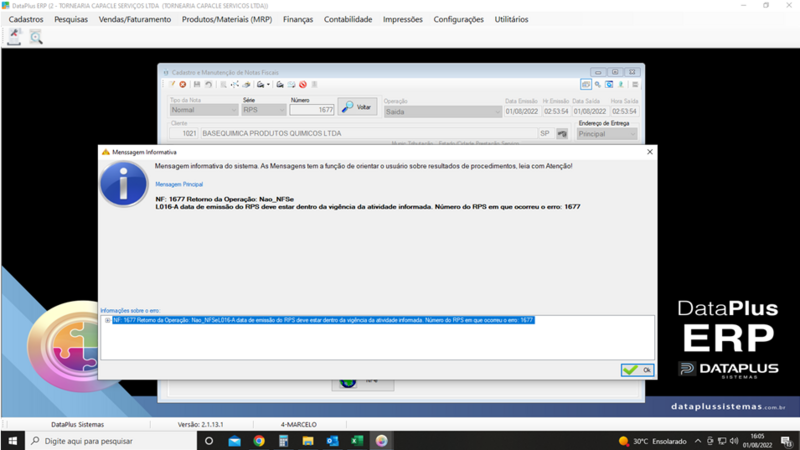Click the client code field 1021
Viewport: 800px width, 450px height.
pyautogui.click(x=184, y=133)
